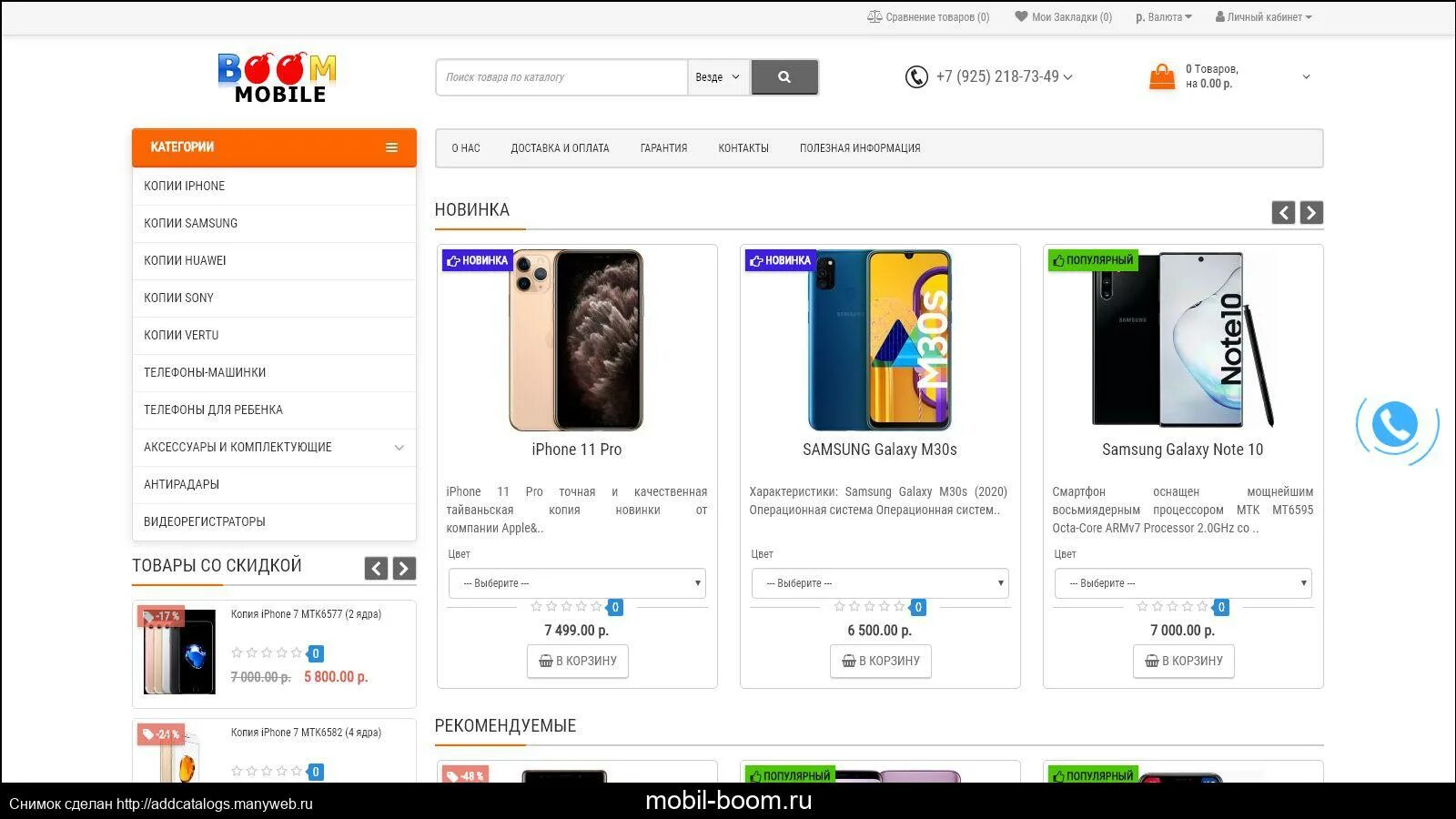Click the iPhone 7 MTK6577 discount thumbnail

point(179,652)
